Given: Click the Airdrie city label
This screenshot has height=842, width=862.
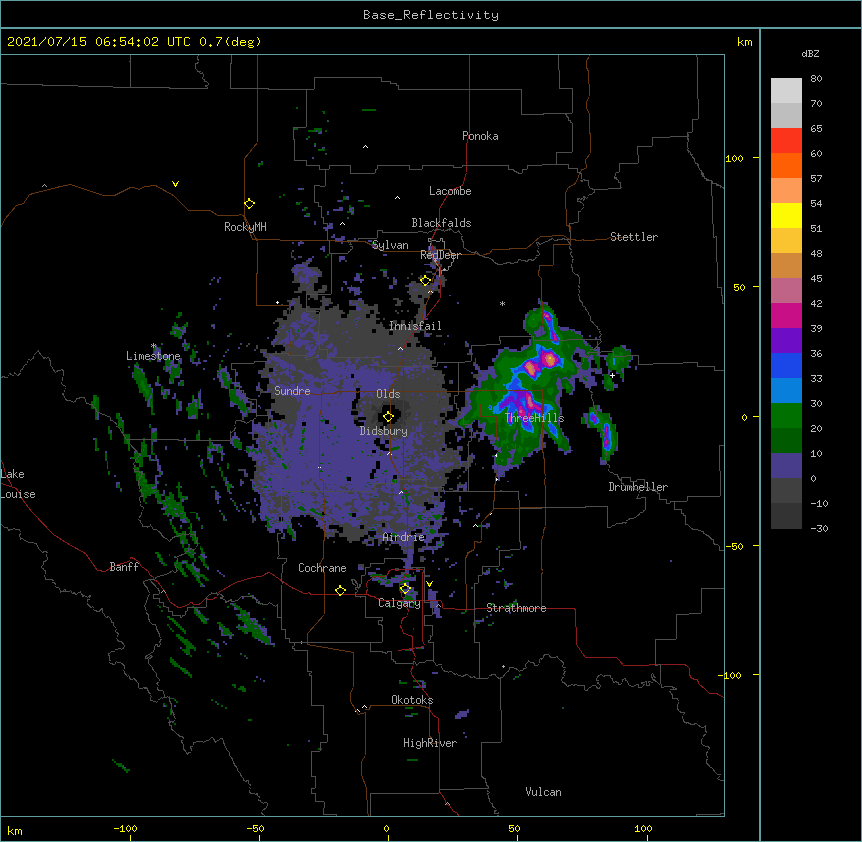Looking at the screenshot, I should click(404, 537).
